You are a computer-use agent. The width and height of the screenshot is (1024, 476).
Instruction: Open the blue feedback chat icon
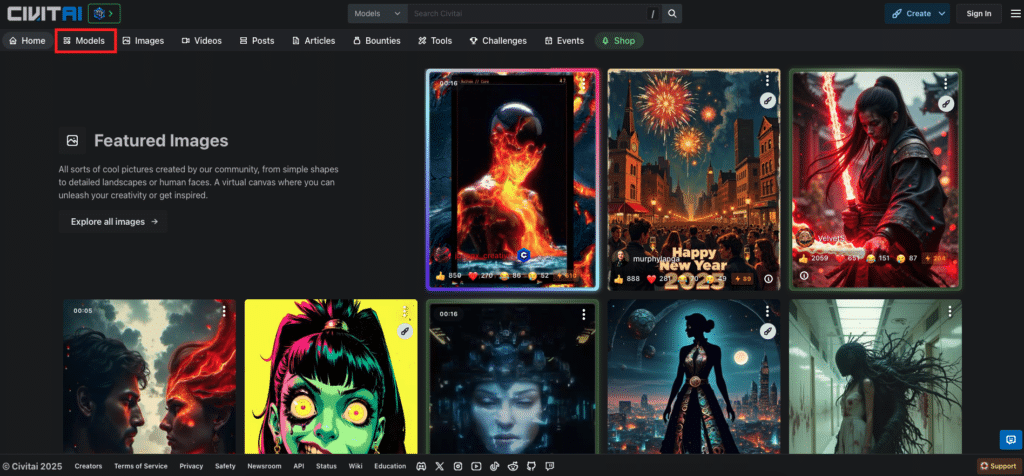click(x=1010, y=439)
